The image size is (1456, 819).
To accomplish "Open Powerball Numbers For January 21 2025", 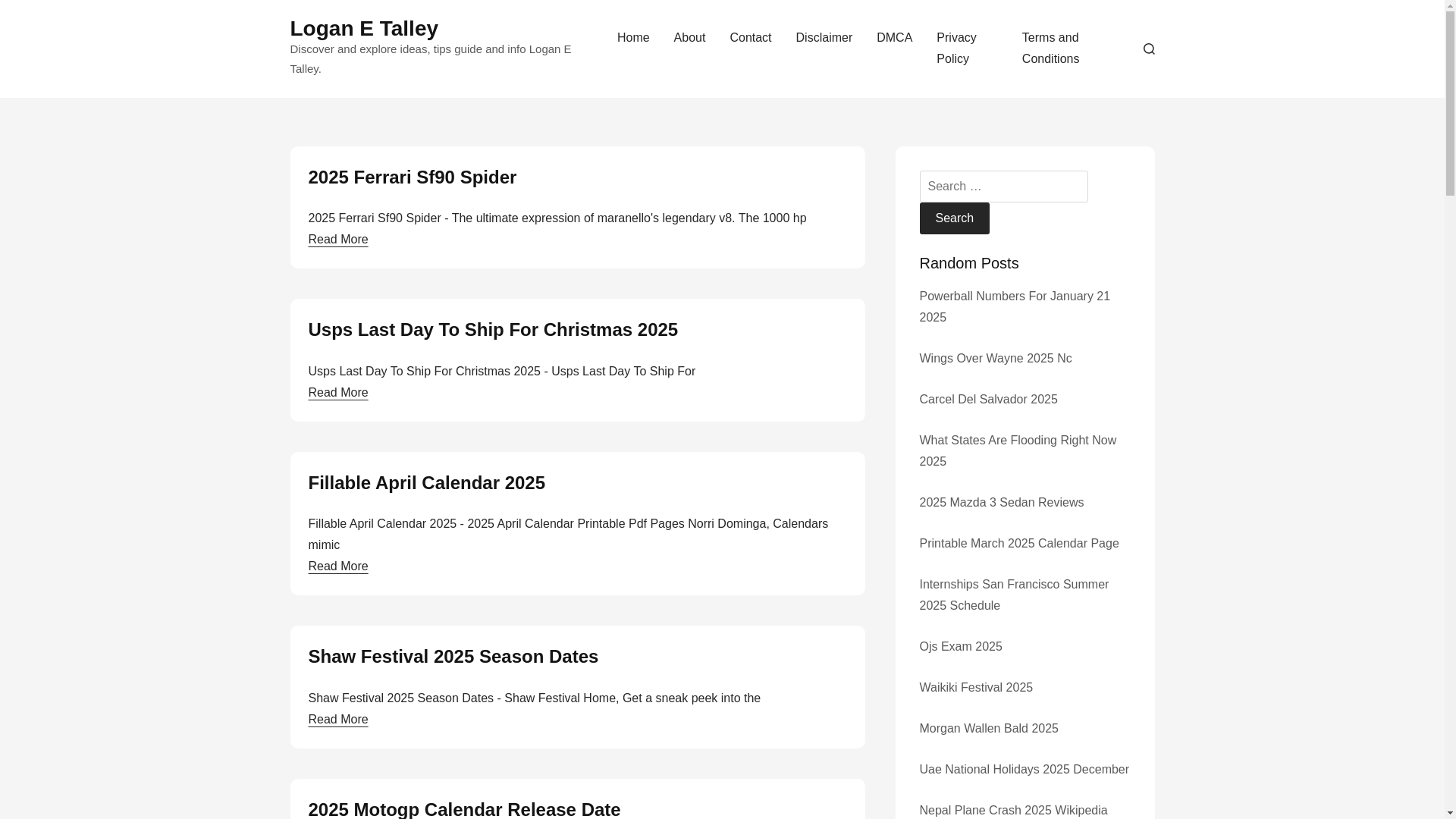I will 1014,307.
